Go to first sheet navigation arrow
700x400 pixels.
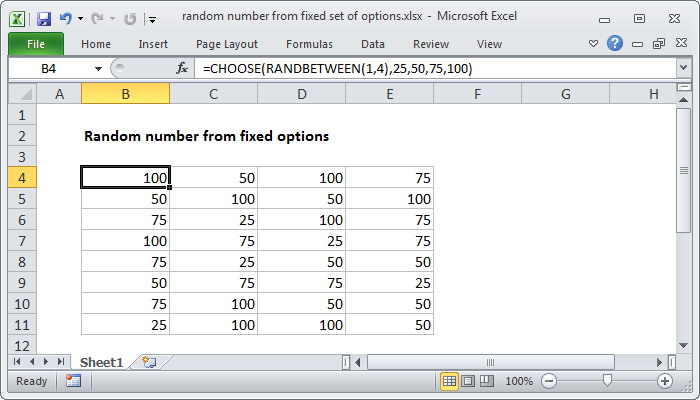[x=17, y=362]
